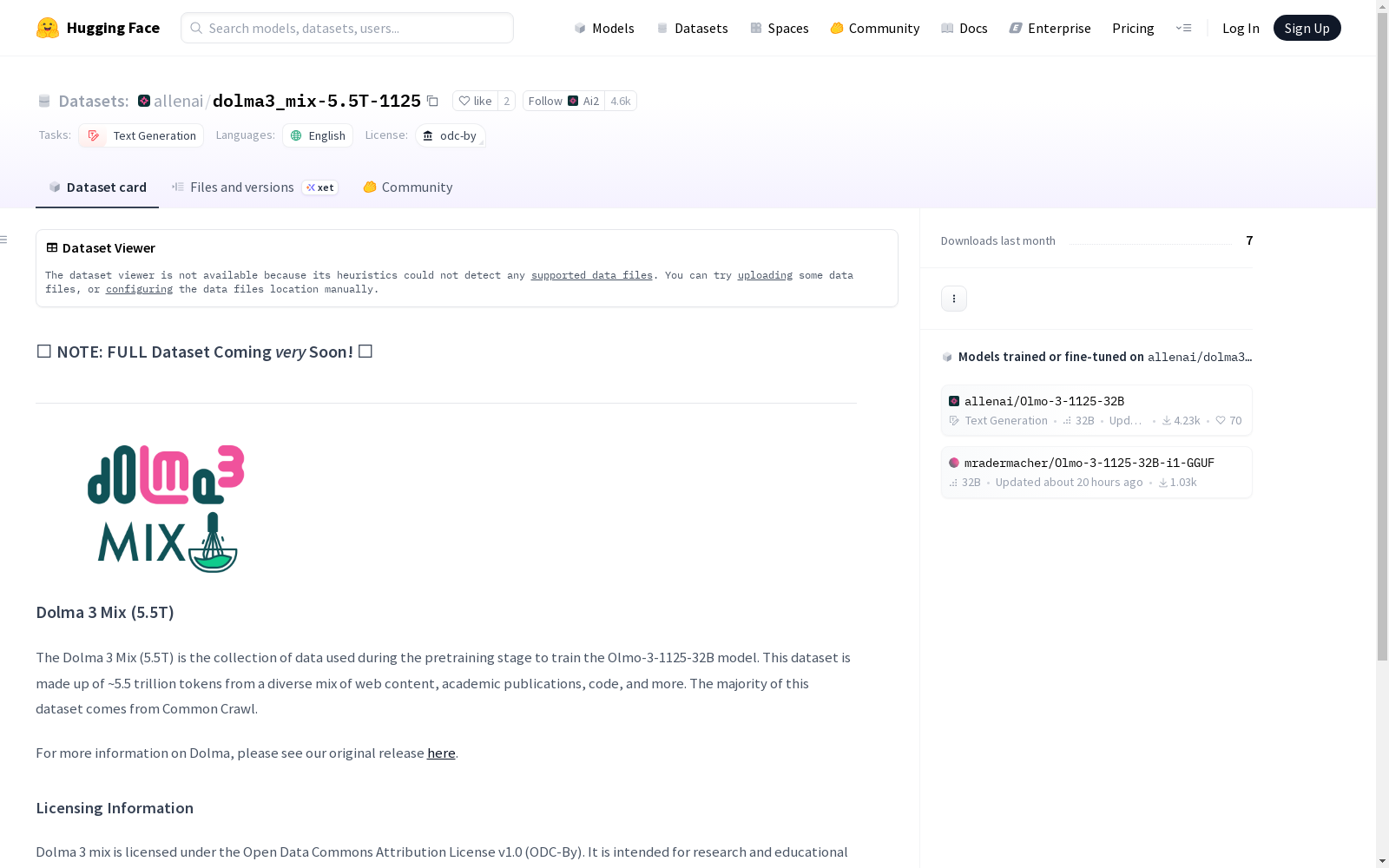
Task: Go to the Pricing page
Action: [1133, 28]
